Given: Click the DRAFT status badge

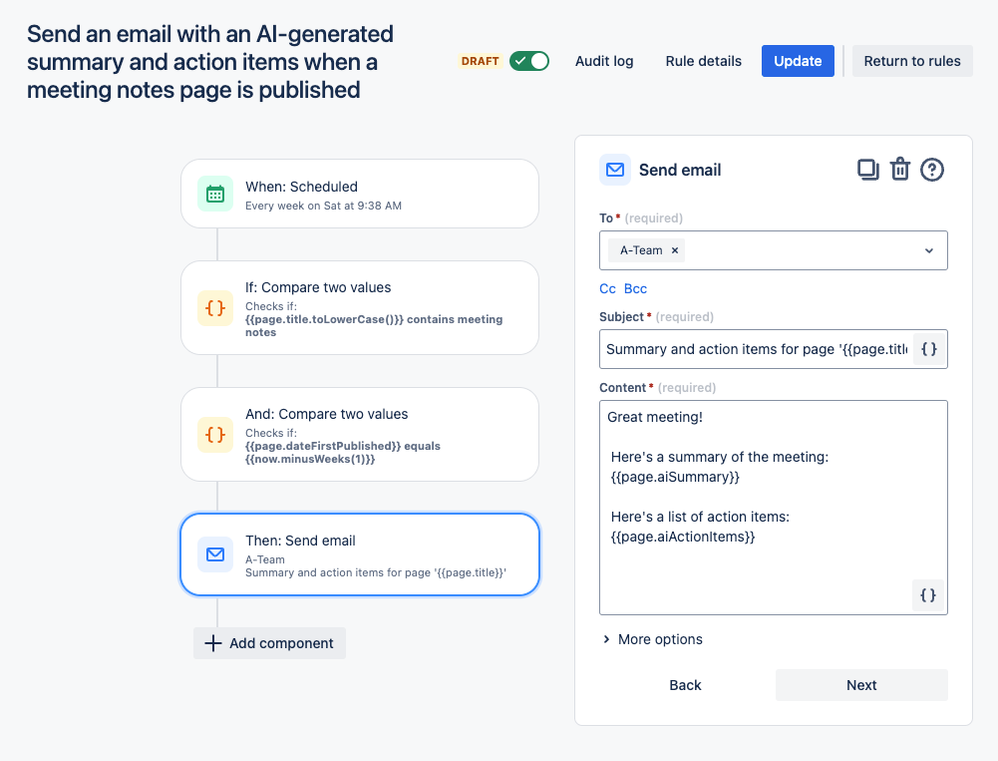Looking at the screenshot, I should point(480,61).
